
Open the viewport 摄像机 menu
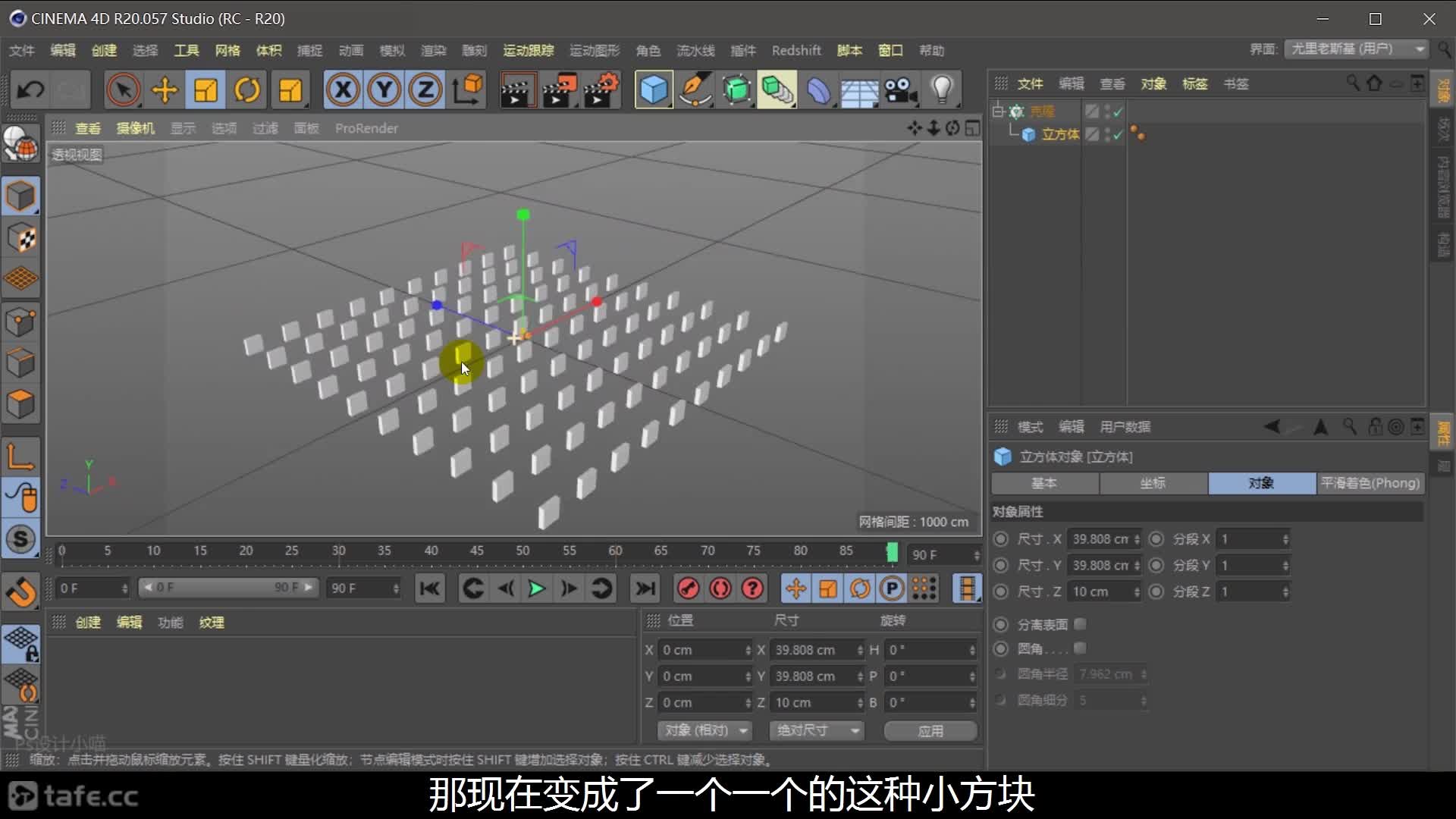[135, 128]
